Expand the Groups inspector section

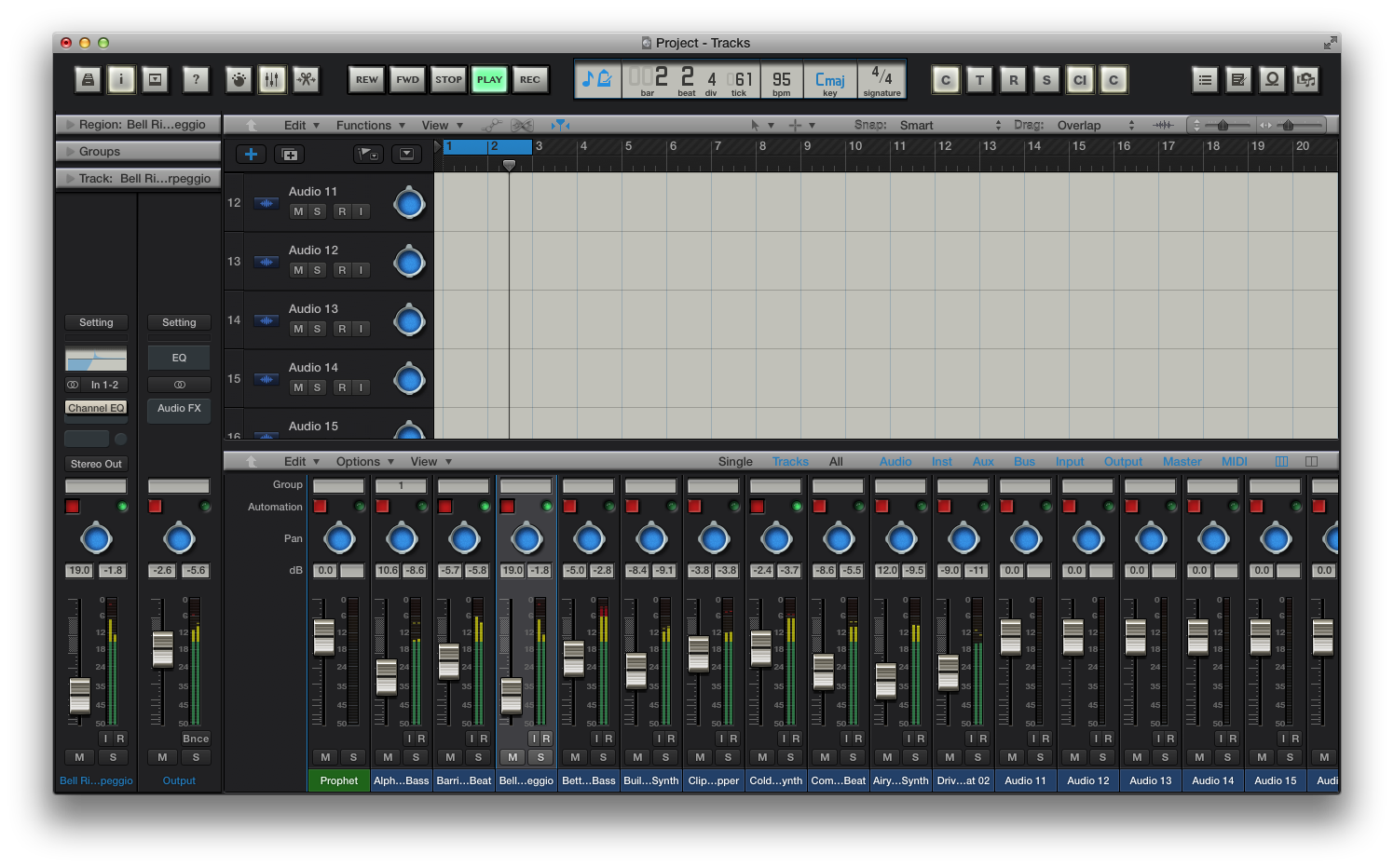coord(138,152)
